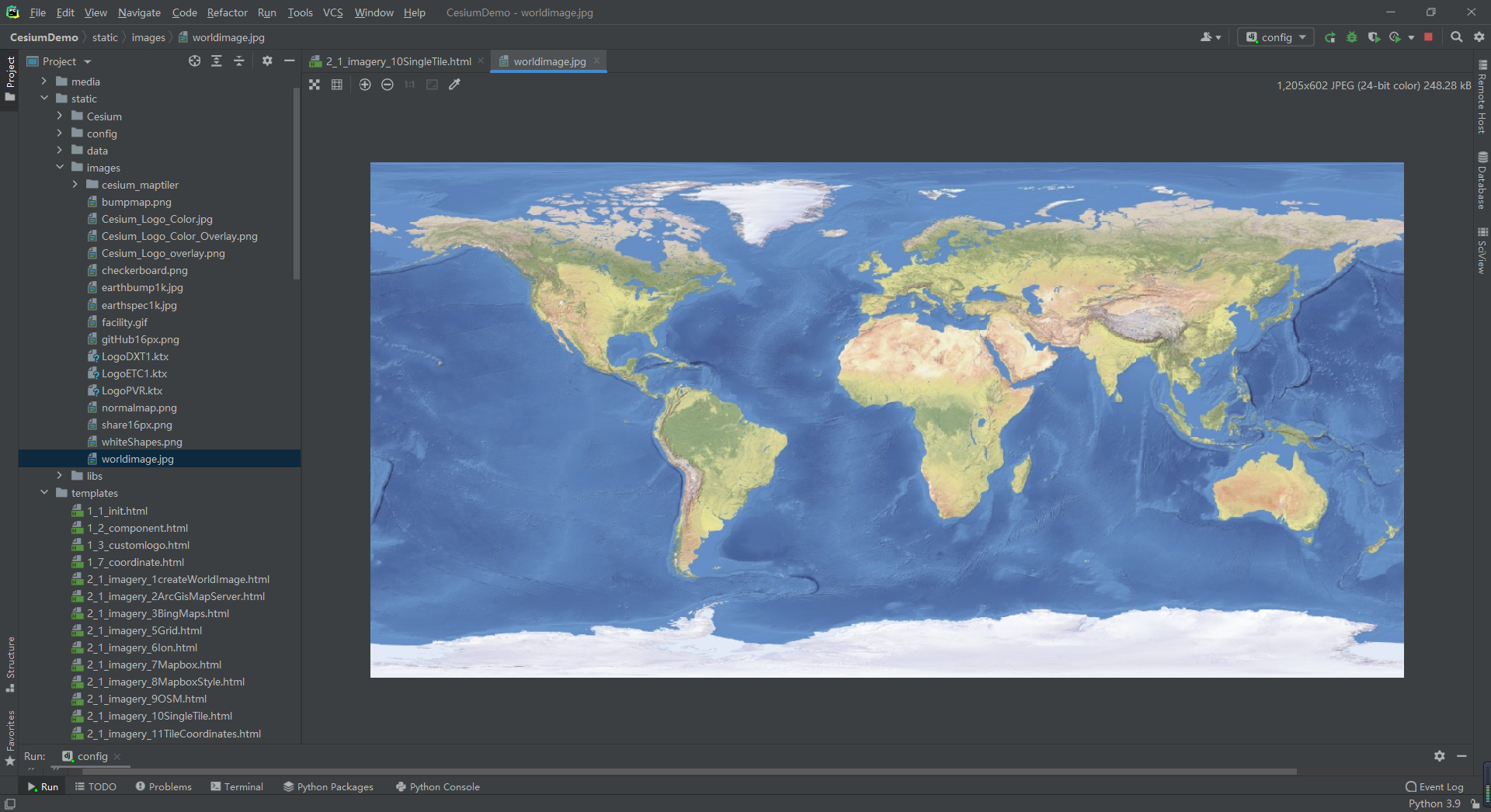Select LogoDXT1.ktx file
Viewport: 1491px width, 812px height.
(x=134, y=356)
